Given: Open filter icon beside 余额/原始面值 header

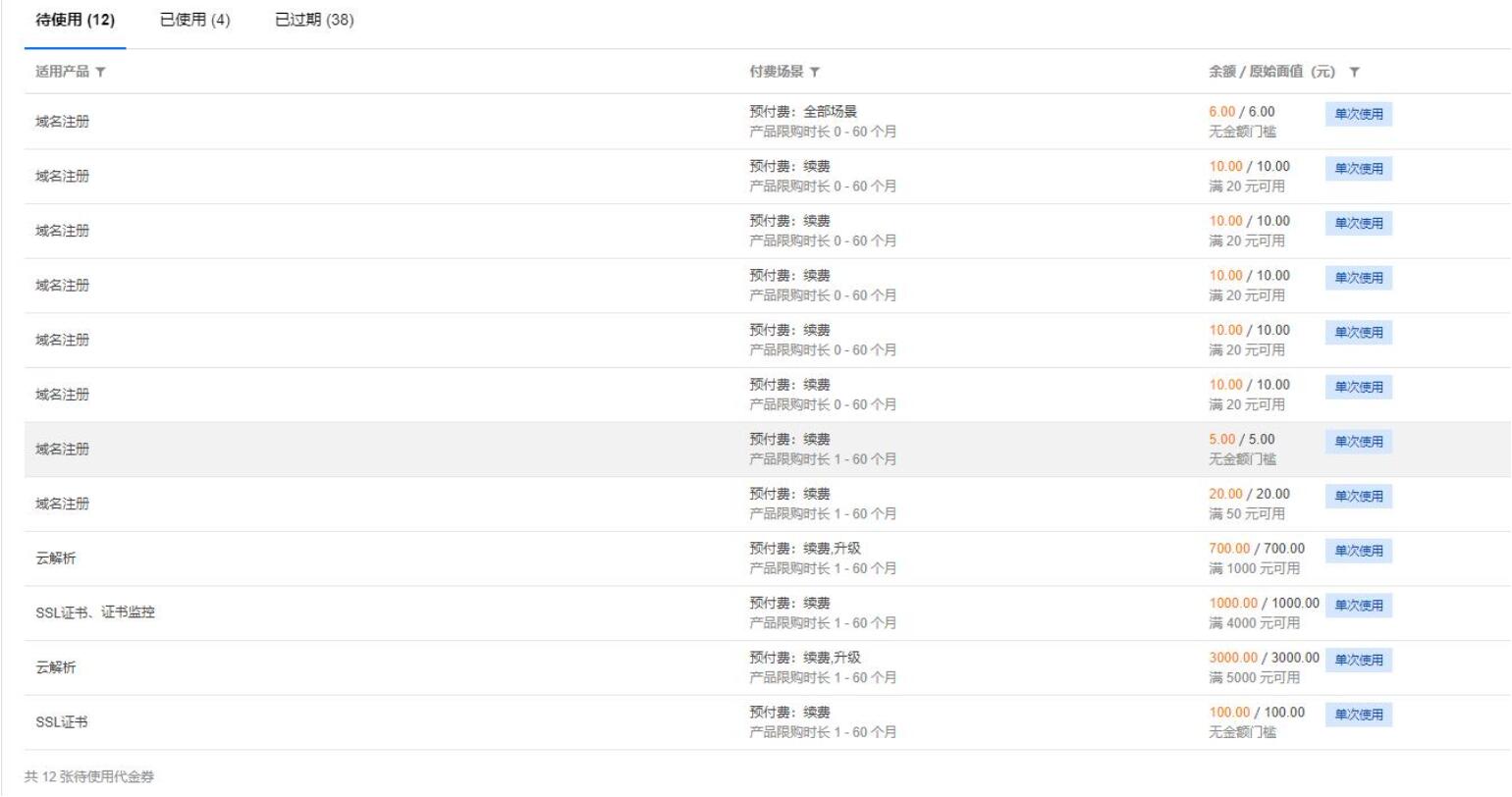Looking at the screenshot, I should tap(1355, 73).
